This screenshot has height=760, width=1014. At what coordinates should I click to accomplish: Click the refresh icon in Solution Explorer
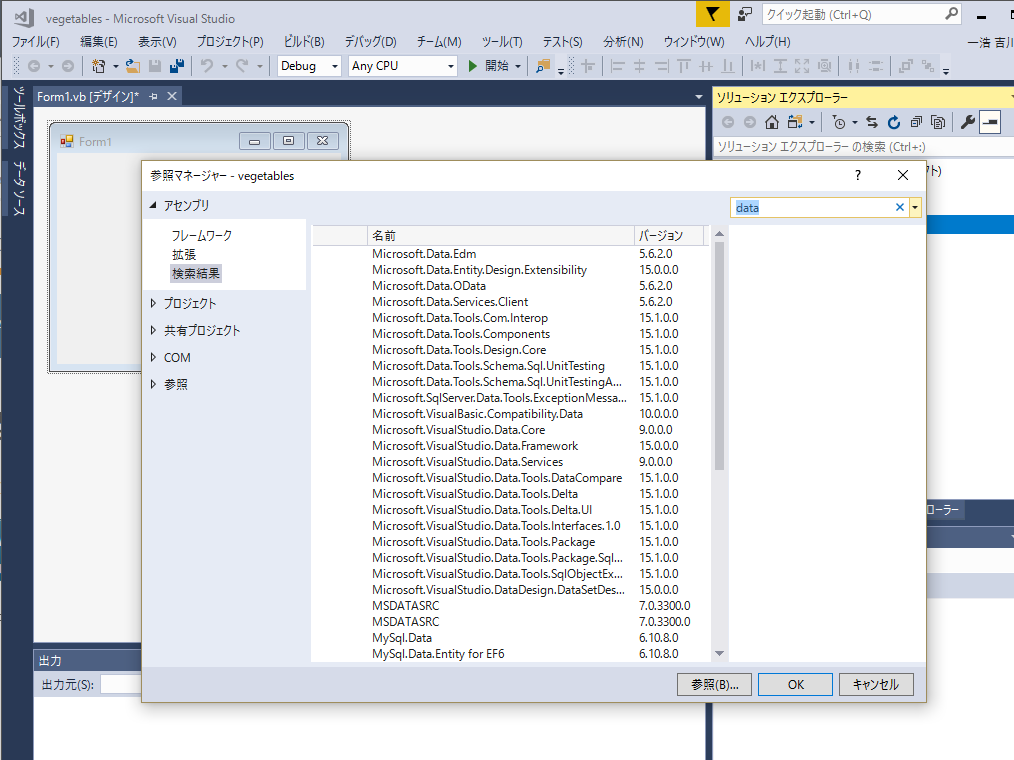point(892,122)
